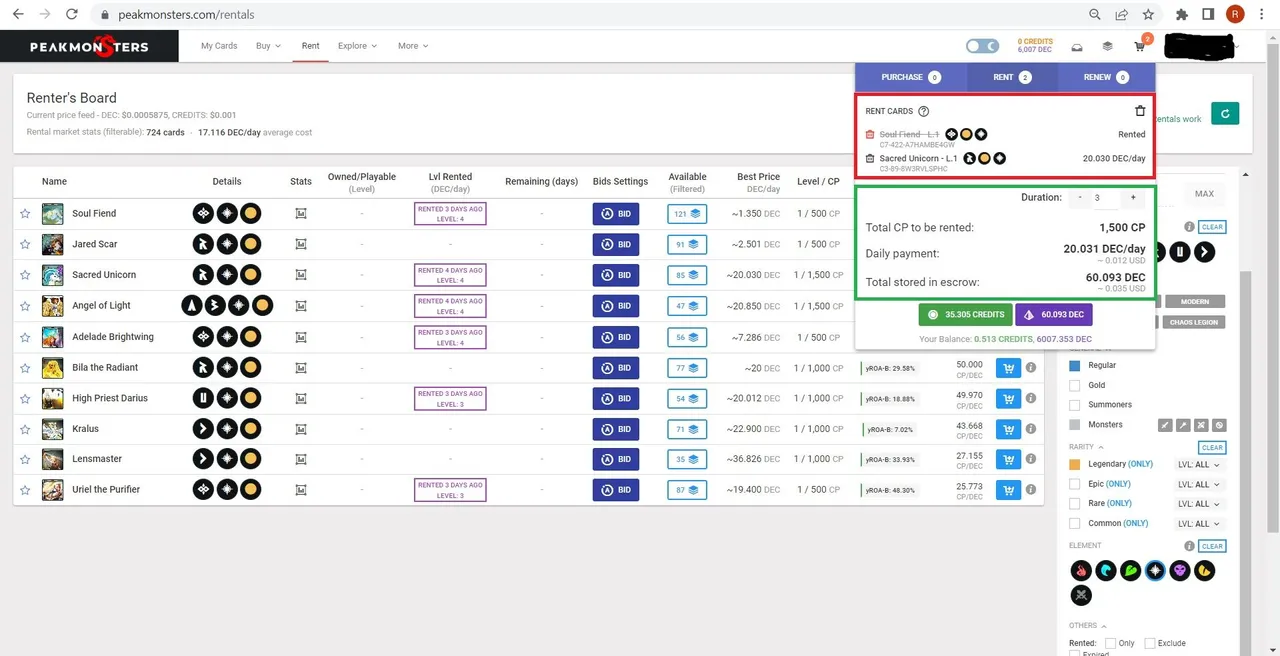Viewport: 1280px width, 656px height.
Task: Toggle the dark mode switch
Action: (982, 46)
